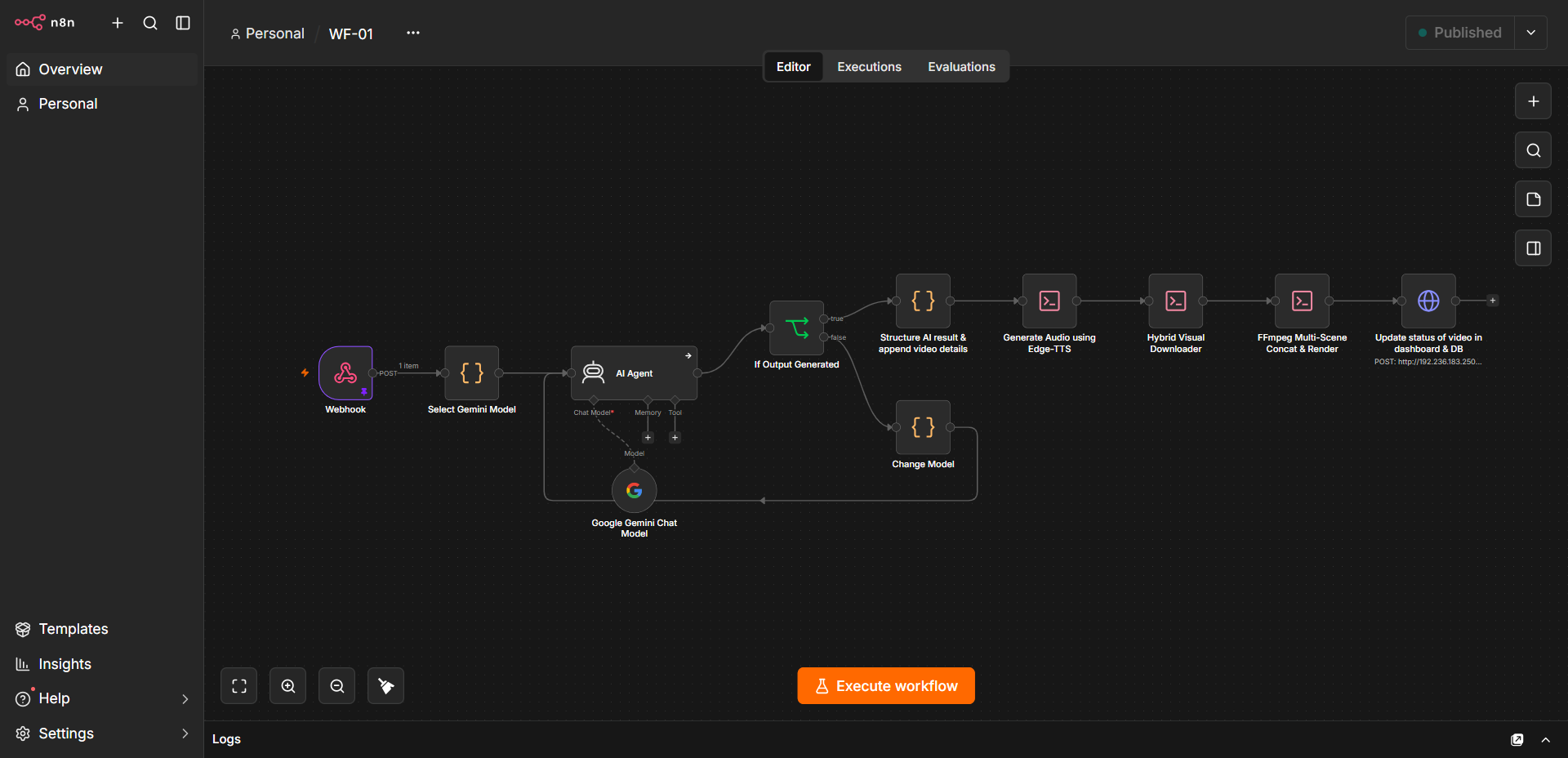Add a sticky note to canvas
Screen dimensions: 1568x758
coord(1533,199)
